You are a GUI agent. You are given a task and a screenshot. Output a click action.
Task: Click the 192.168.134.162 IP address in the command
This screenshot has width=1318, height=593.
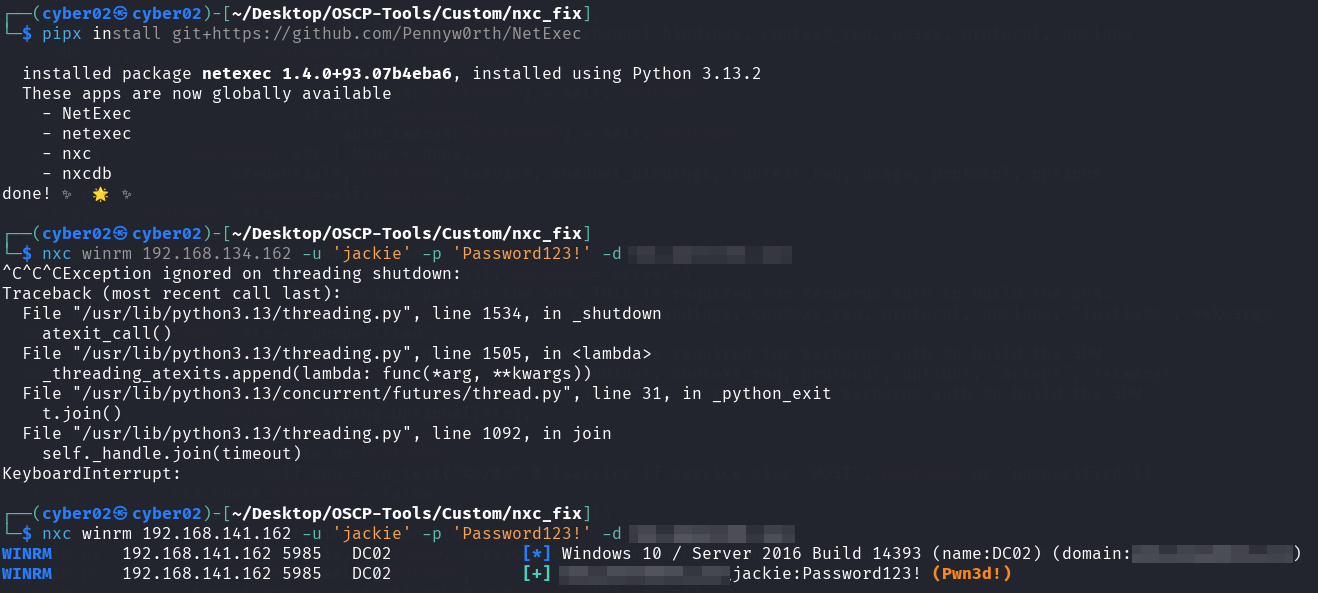tap(216, 254)
